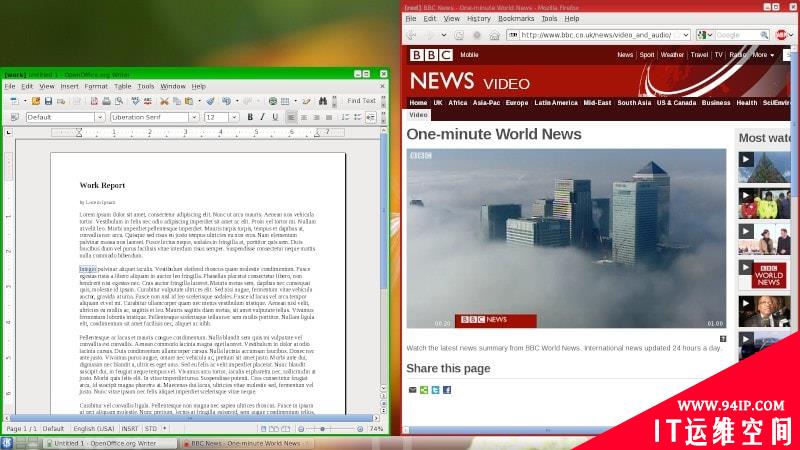The height and width of the screenshot is (450, 800).
Task: Click the BBC World News video thumbnail
Action: 764,276
